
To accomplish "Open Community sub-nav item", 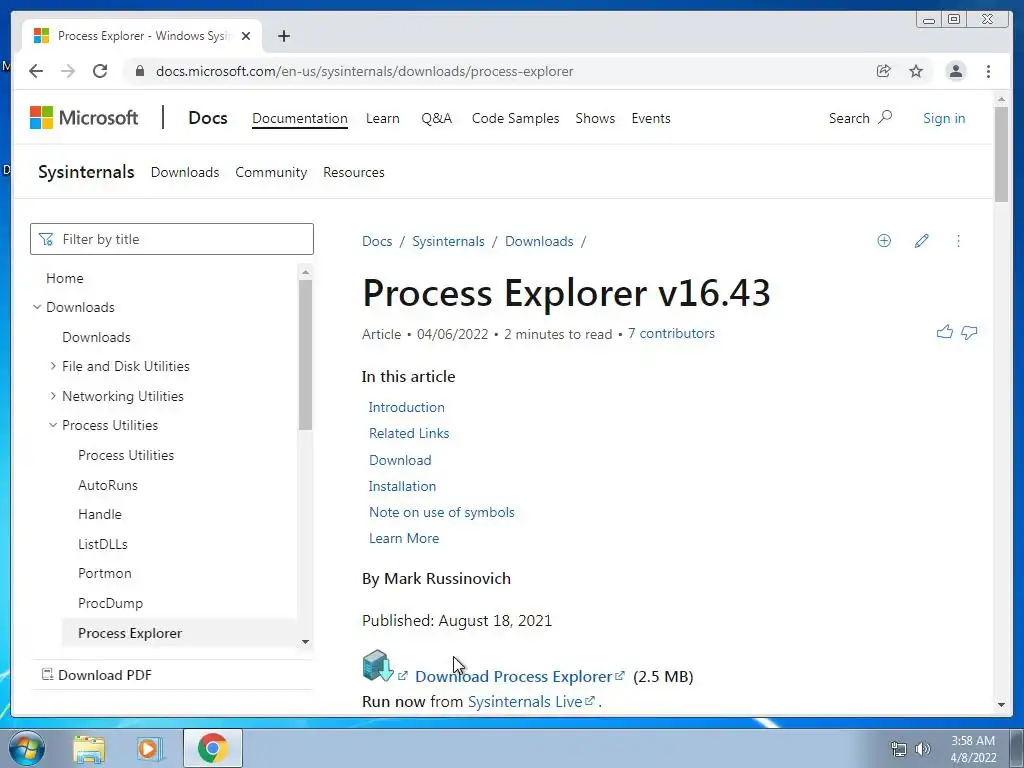I will pos(271,172).
